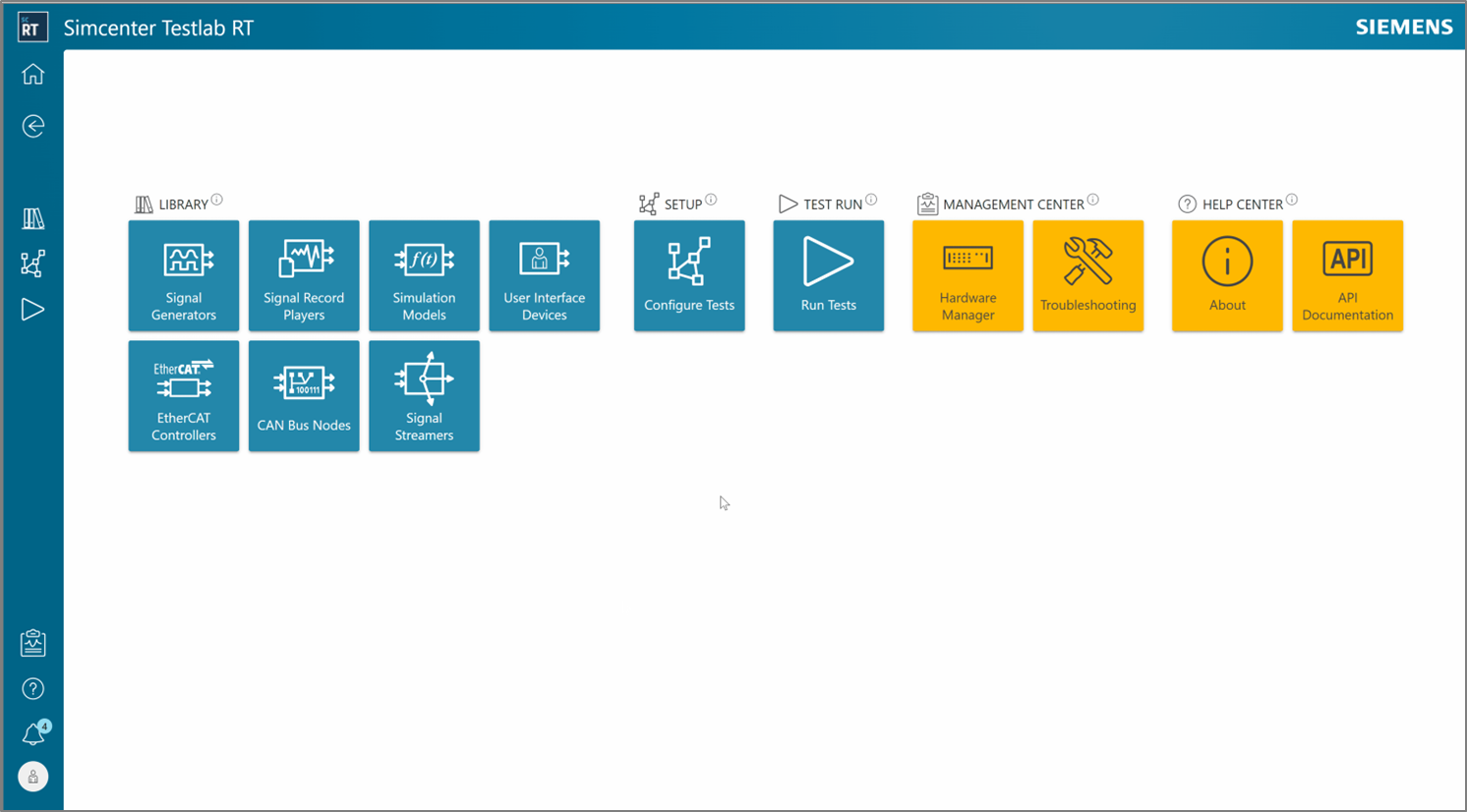Open the Signal Generators tile

coord(183,275)
